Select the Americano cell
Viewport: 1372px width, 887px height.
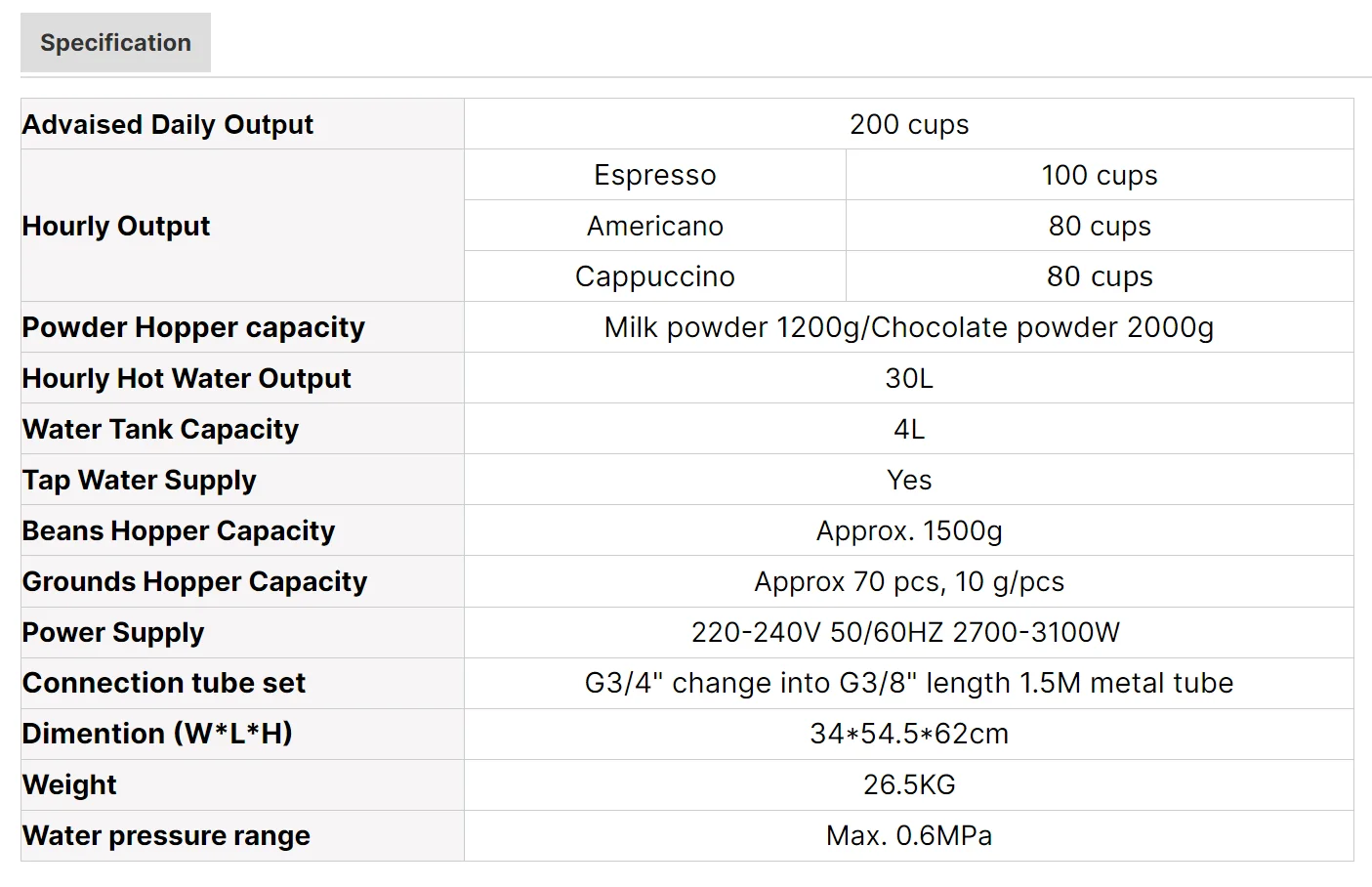click(x=654, y=227)
